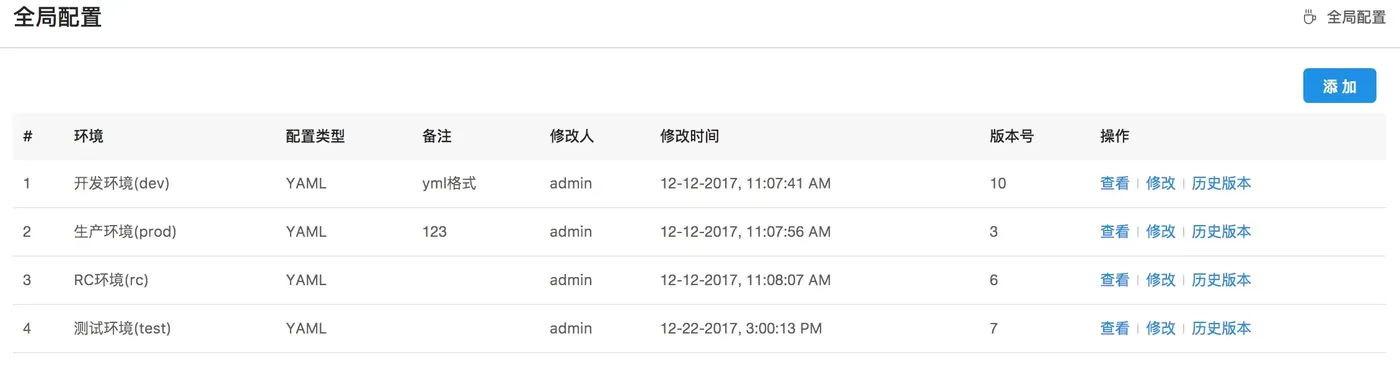Image resolution: width=1400 pixels, height=367 pixels.
Task: Click the 配置类型 column header
Action: 315,136
